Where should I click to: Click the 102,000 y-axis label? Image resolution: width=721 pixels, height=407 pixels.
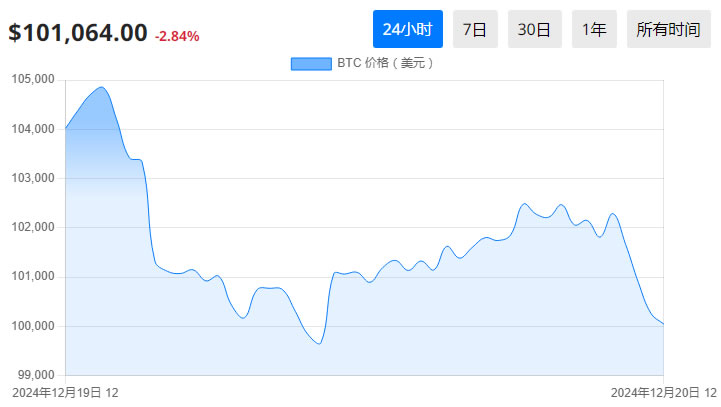32,227
